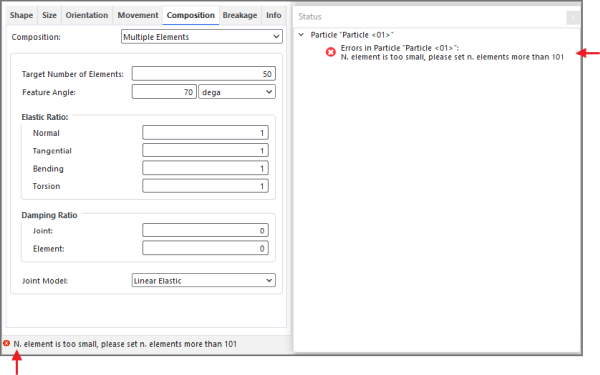Select the 'Particle "Particle <01>"' tree row
The height and width of the screenshot is (375, 600).
(352, 35)
